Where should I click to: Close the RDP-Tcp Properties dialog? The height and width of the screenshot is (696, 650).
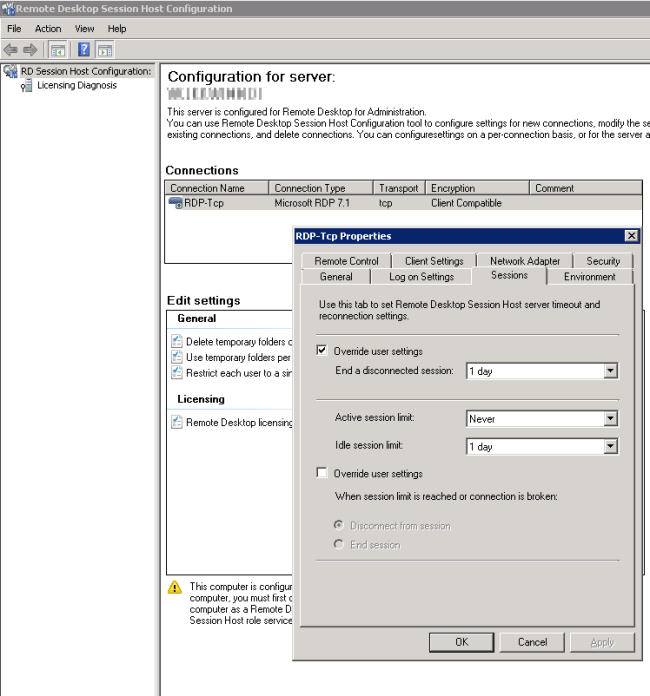point(631,236)
